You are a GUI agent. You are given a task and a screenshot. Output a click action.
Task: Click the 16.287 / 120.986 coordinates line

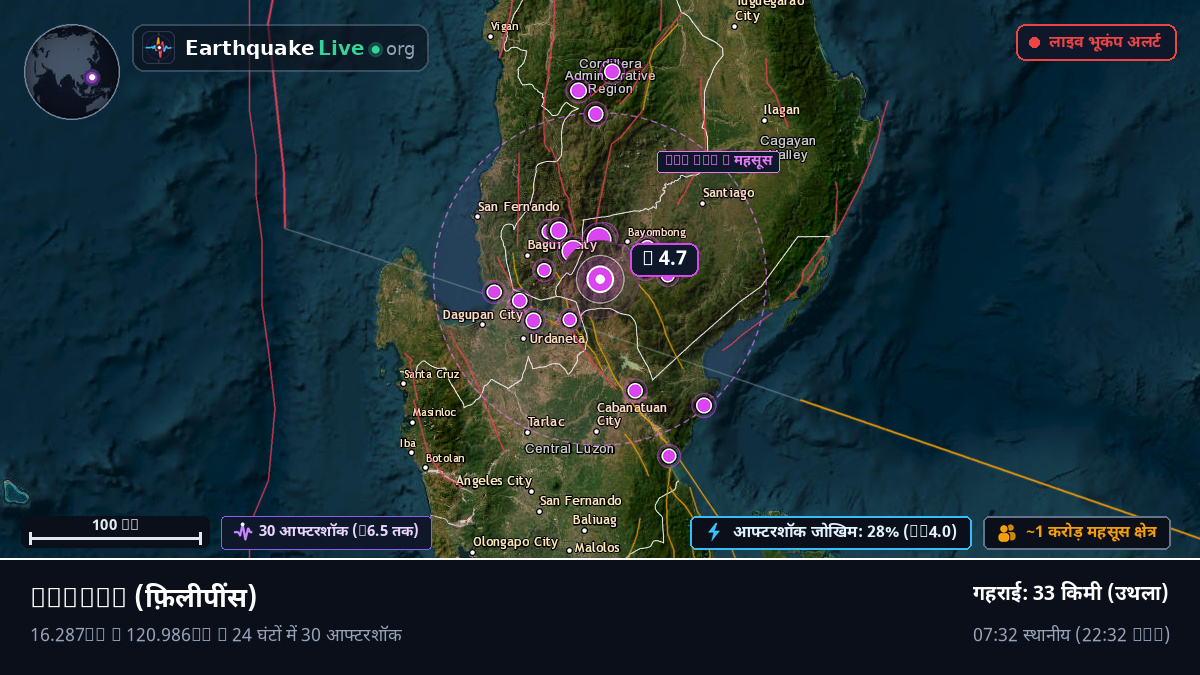tap(216, 635)
